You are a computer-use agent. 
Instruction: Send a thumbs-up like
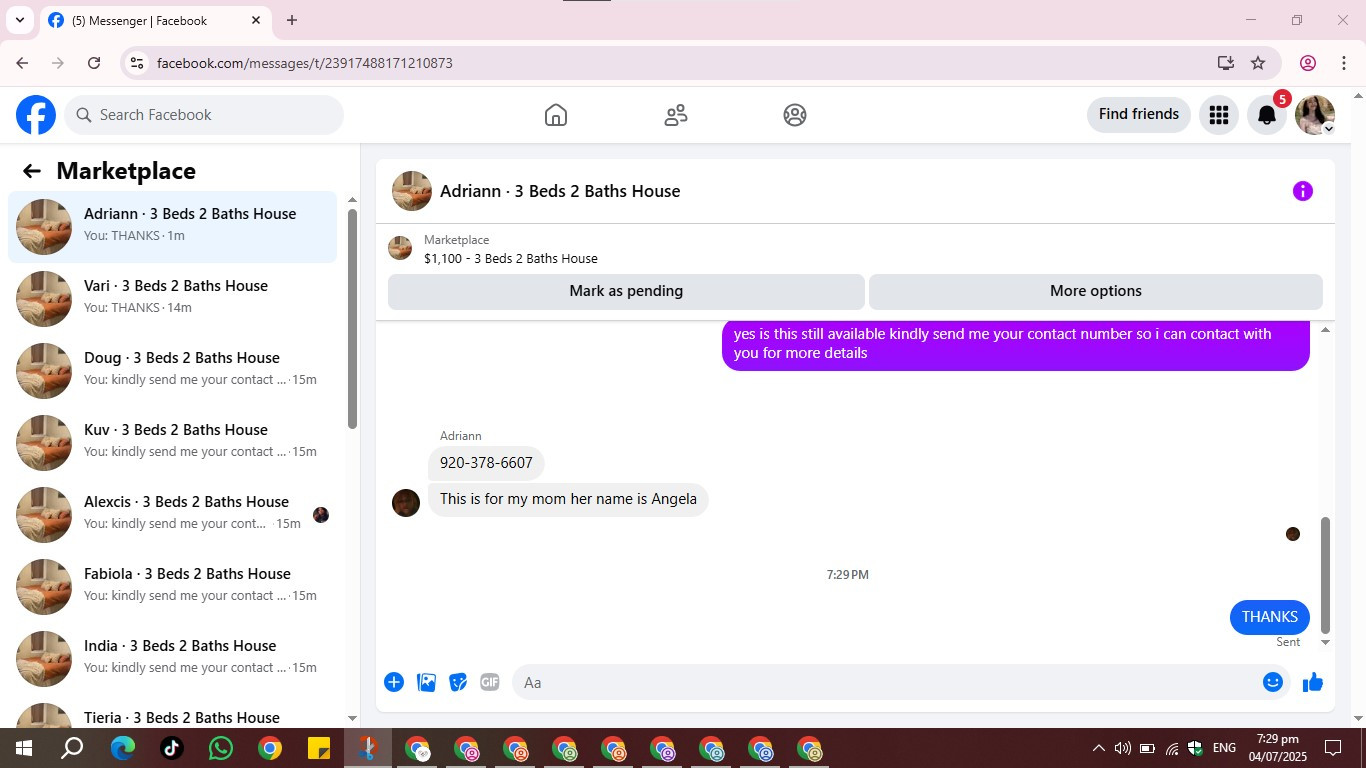[x=1313, y=682]
